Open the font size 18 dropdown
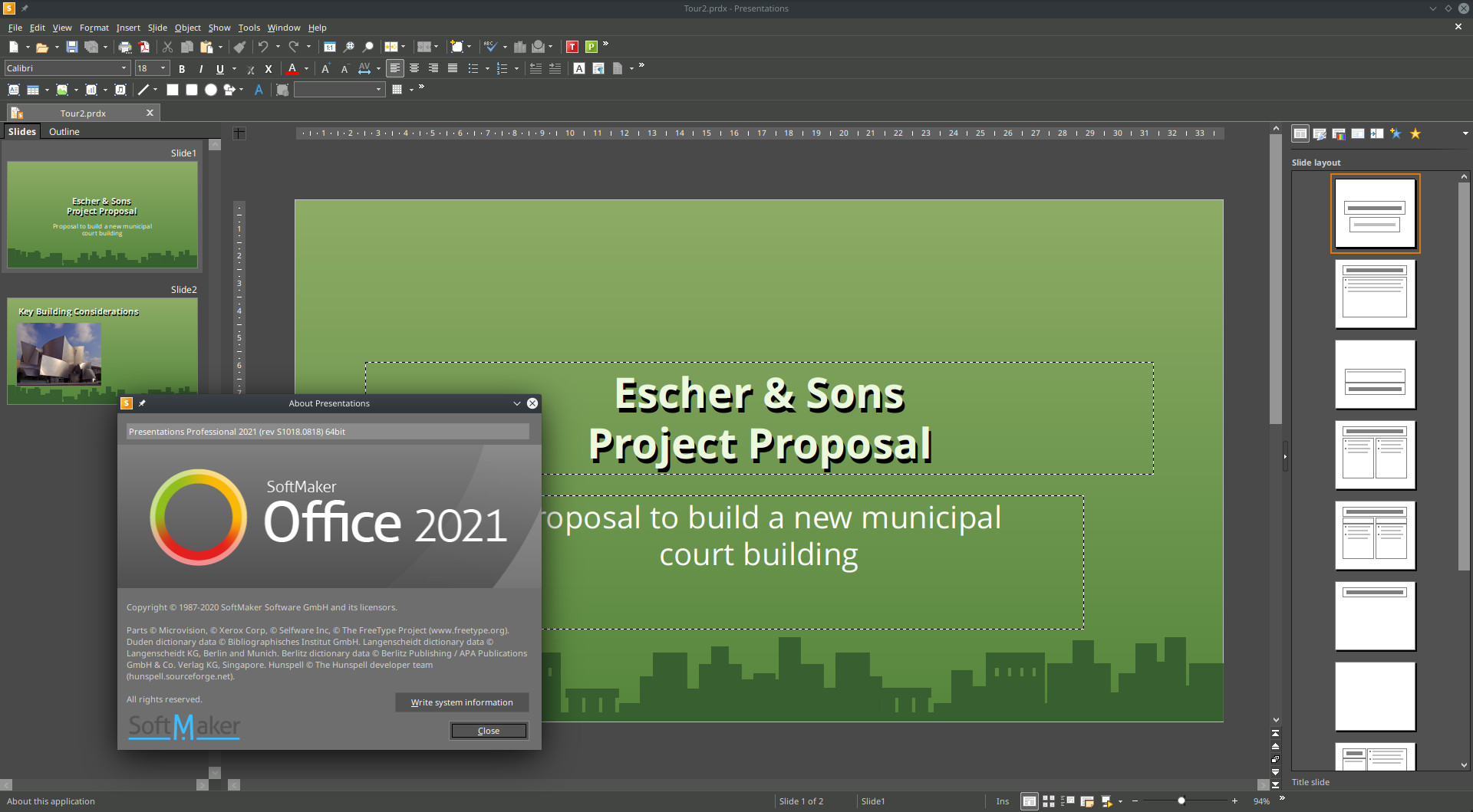The width and height of the screenshot is (1473, 812). click(163, 68)
